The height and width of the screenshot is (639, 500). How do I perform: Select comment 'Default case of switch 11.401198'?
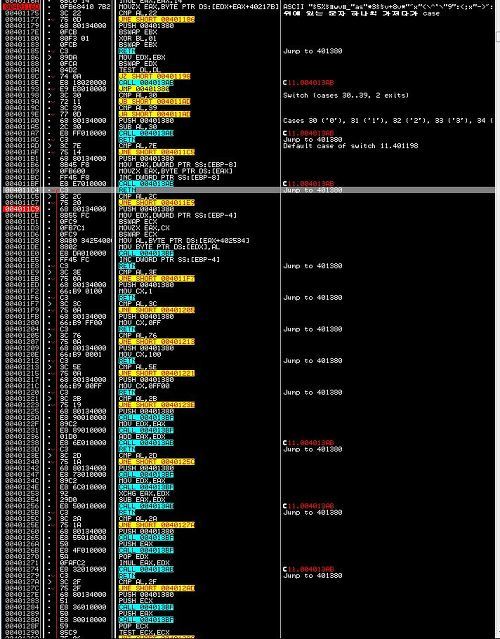click(350, 146)
